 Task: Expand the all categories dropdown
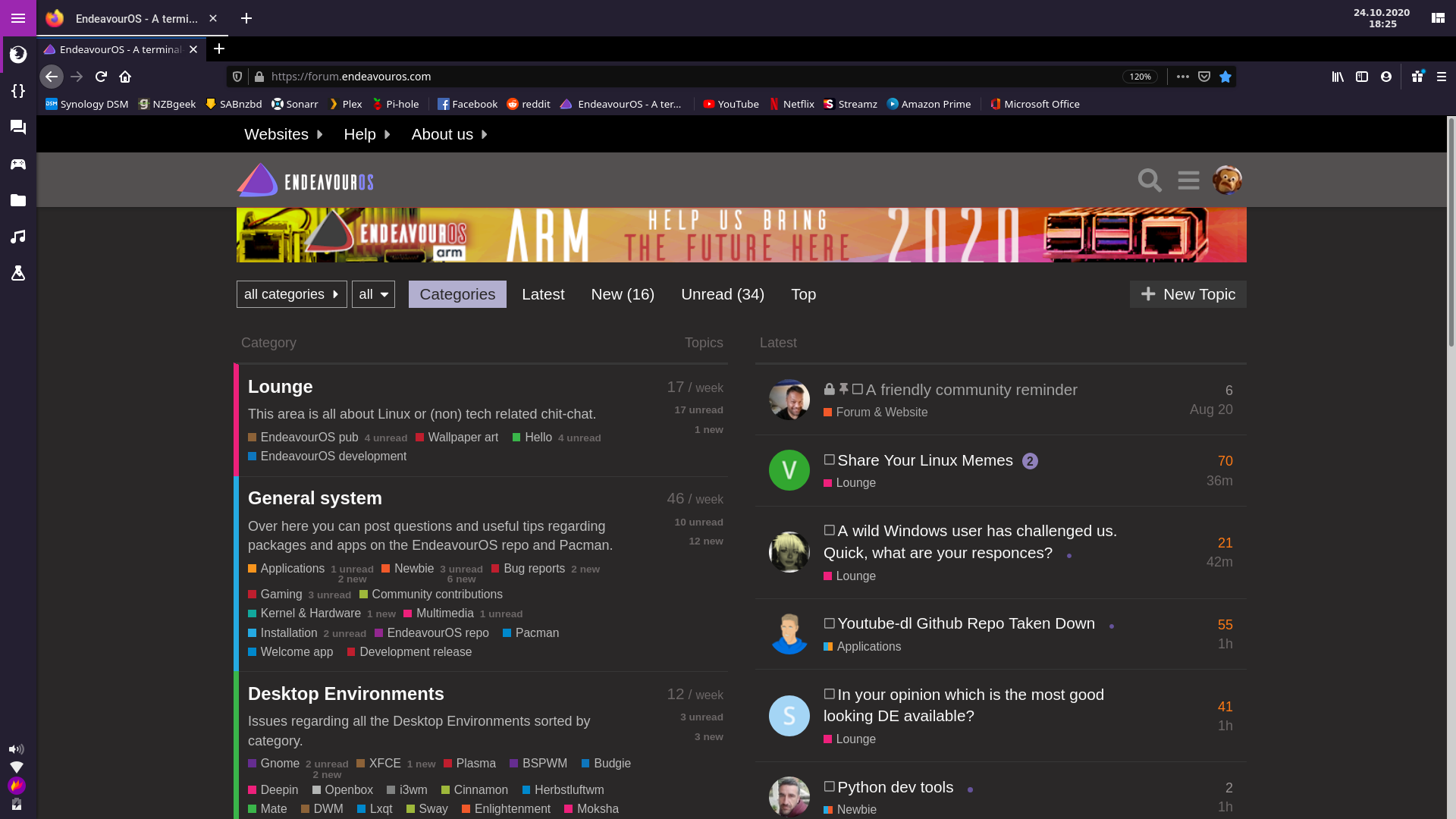291,294
